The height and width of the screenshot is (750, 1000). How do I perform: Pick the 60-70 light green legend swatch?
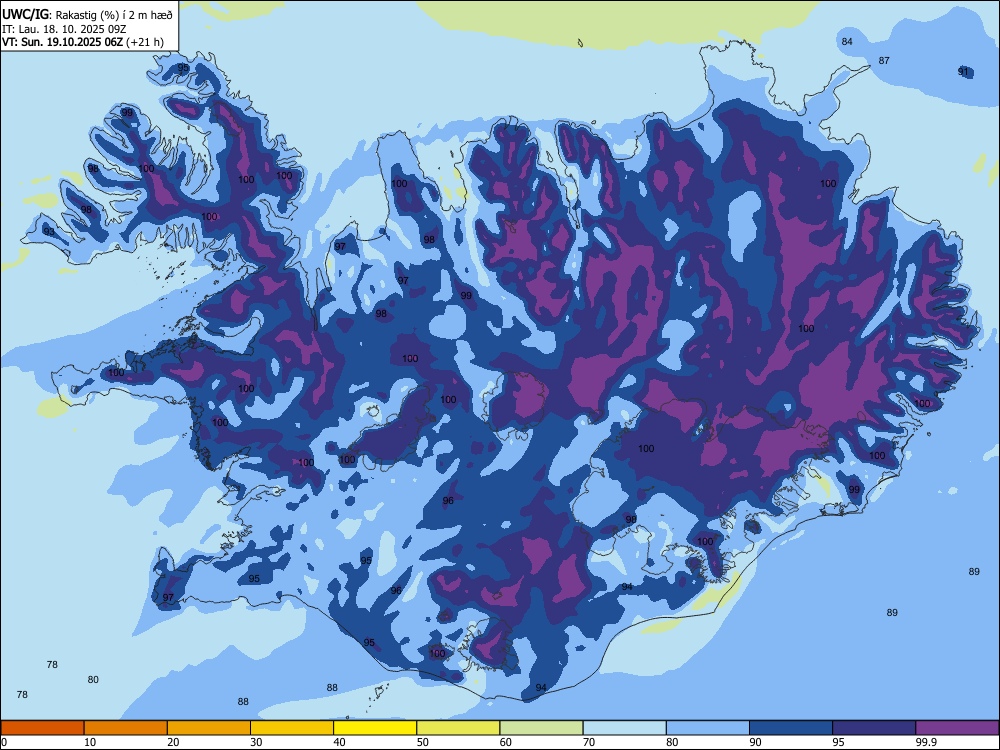click(x=541, y=728)
